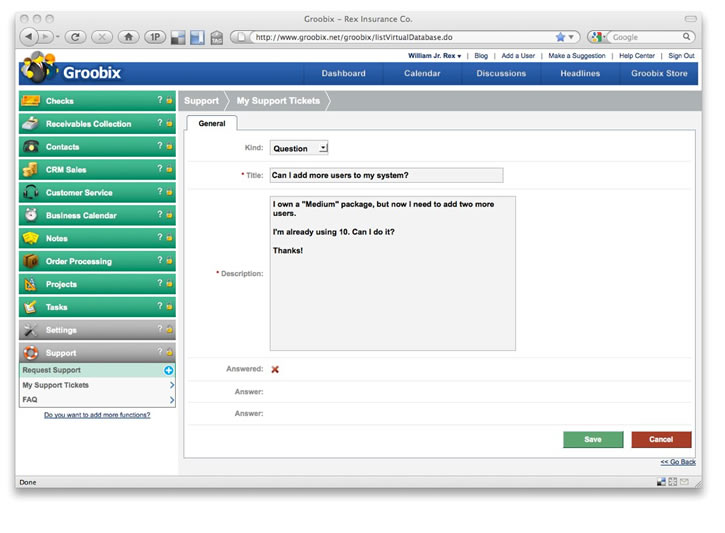Bookmark this page with the star icon
This screenshot has height=533, width=725.
(560, 37)
